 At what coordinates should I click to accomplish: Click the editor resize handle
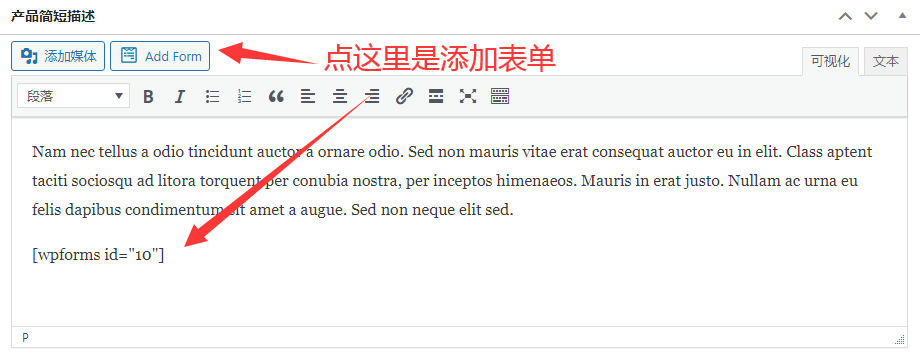pyautogui.click(x=899, y=338)
